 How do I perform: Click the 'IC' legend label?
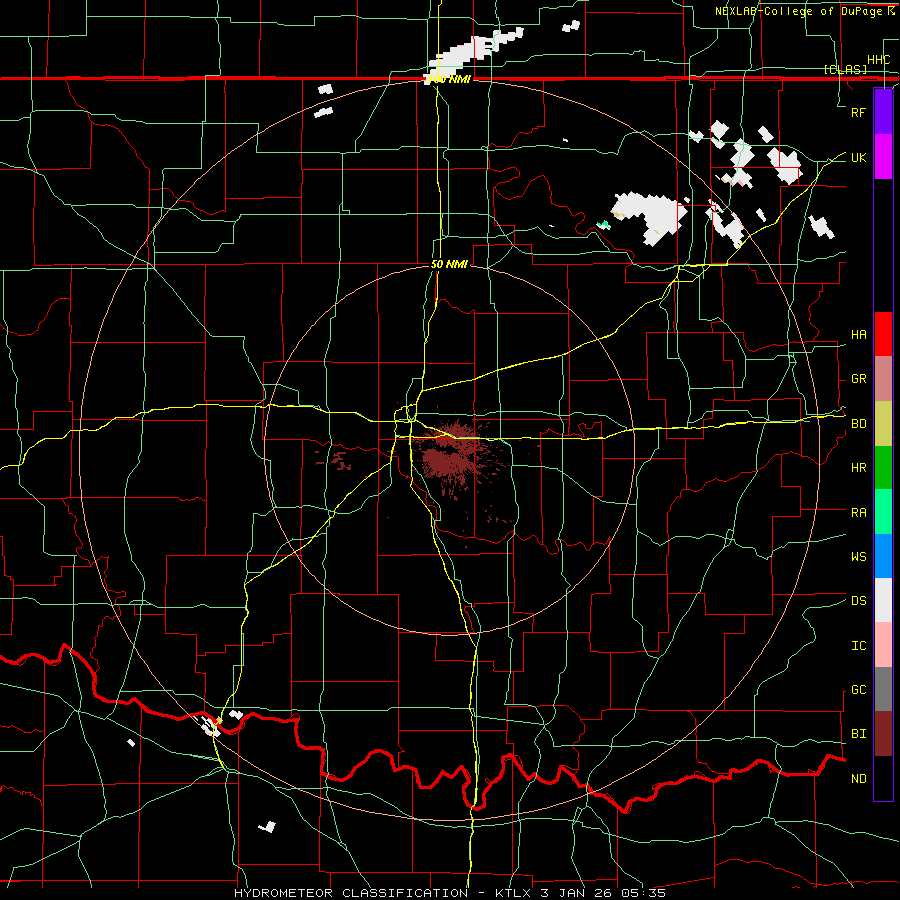click(x=858, y=646)
